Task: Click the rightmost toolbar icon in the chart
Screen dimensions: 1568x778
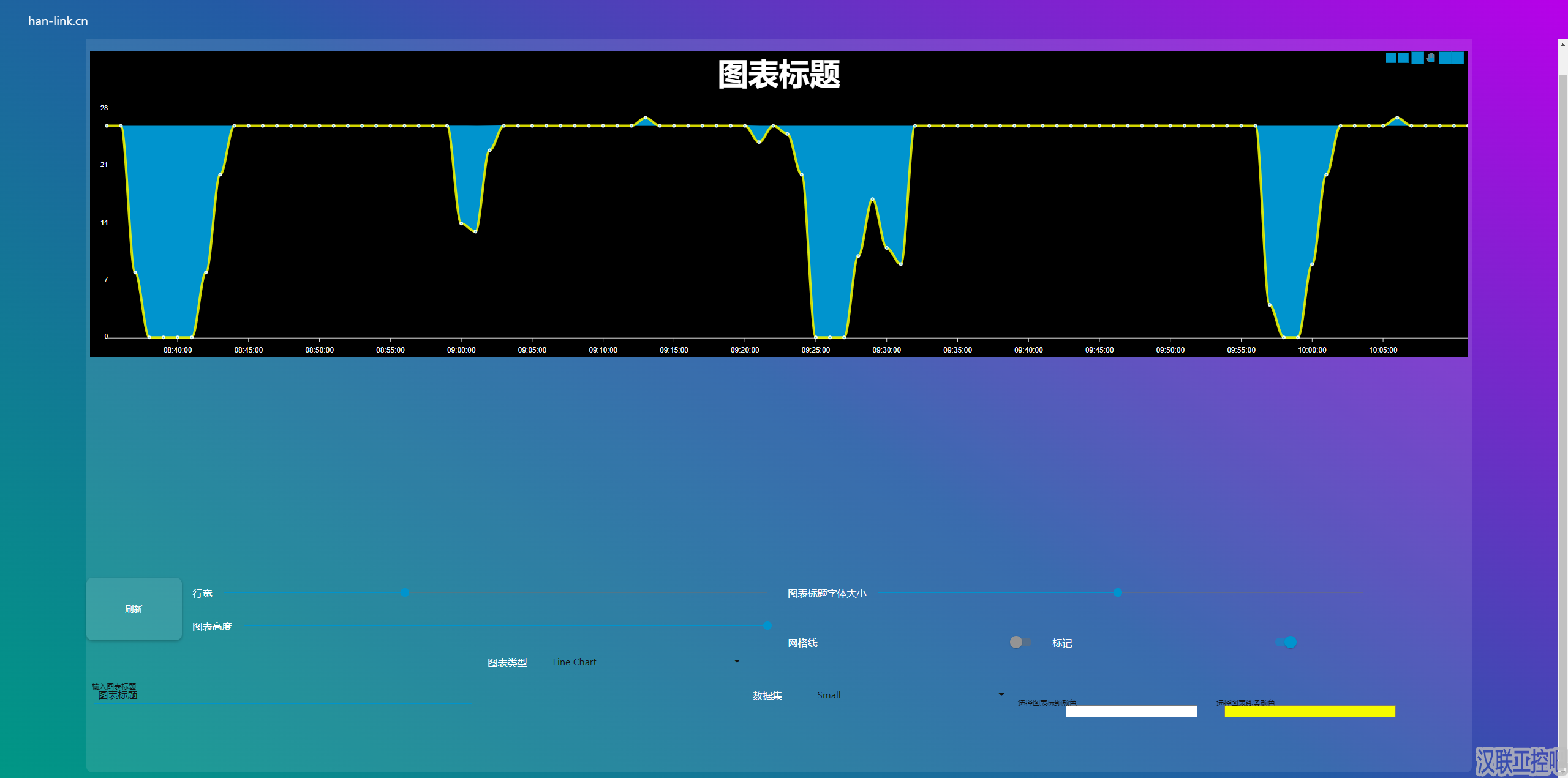Action: coord(1452,58)
